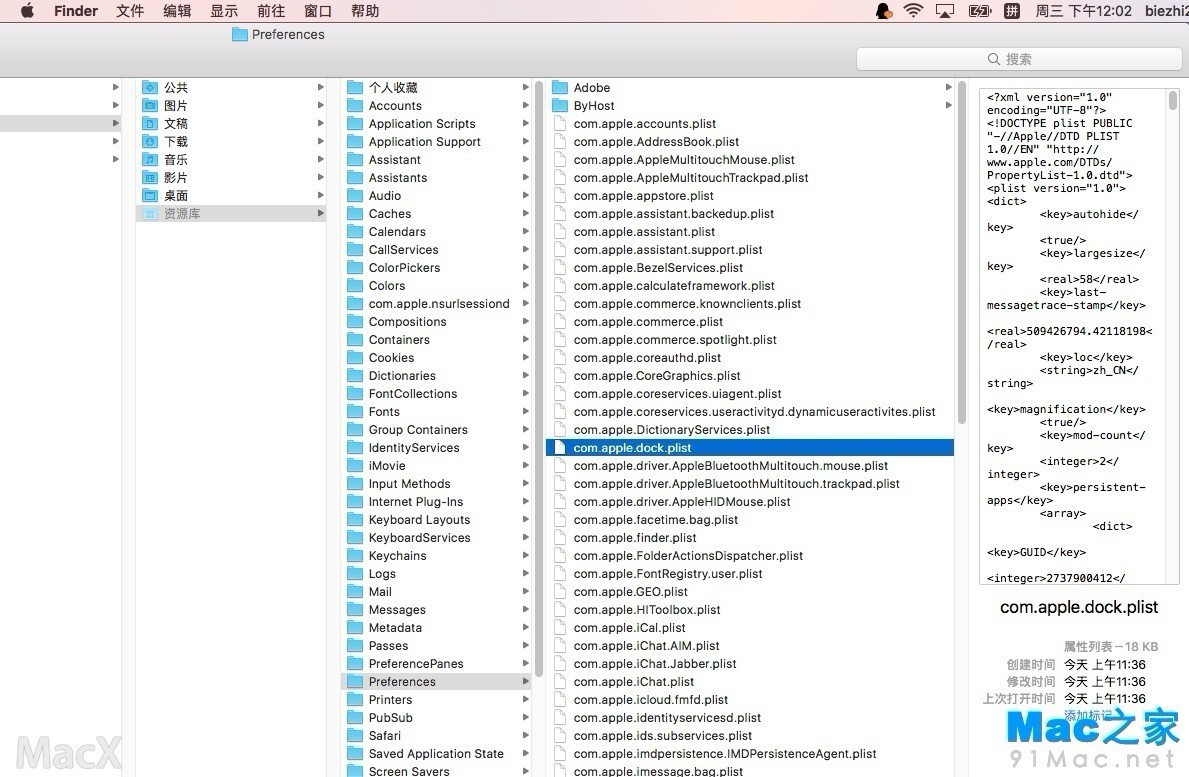
Task: Click the com.apple.dock.plist file icon
Action: pyautogui.click(x=560, y=448)
